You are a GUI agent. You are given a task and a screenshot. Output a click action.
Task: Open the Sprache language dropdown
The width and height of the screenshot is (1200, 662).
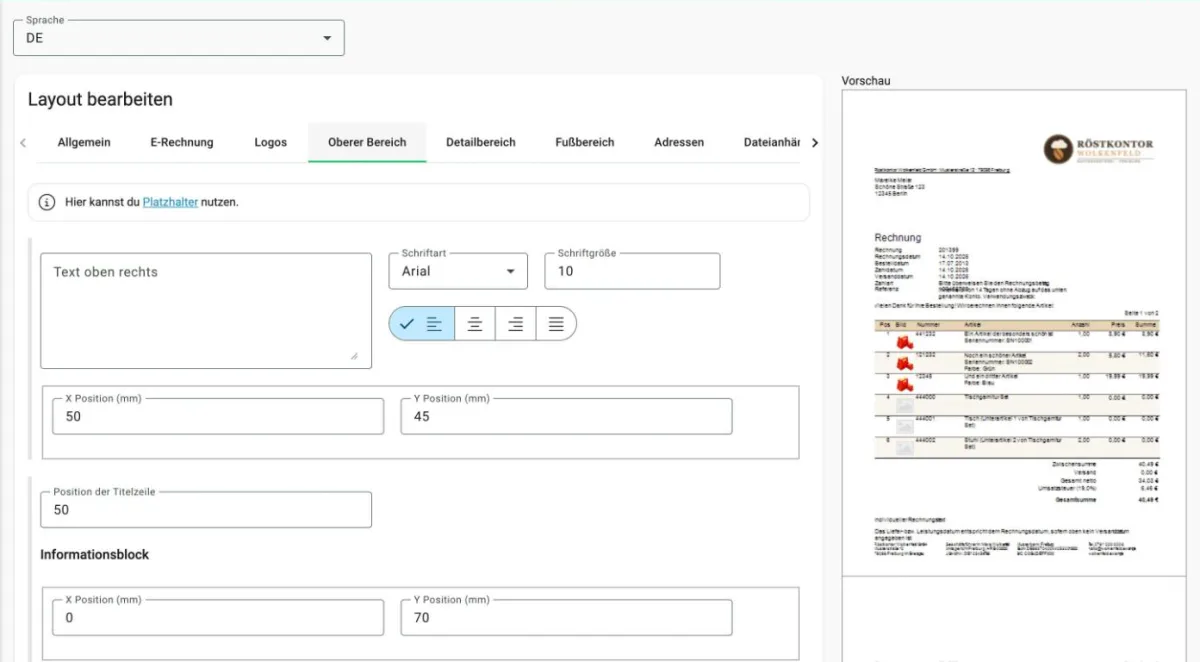click(179, 38)
